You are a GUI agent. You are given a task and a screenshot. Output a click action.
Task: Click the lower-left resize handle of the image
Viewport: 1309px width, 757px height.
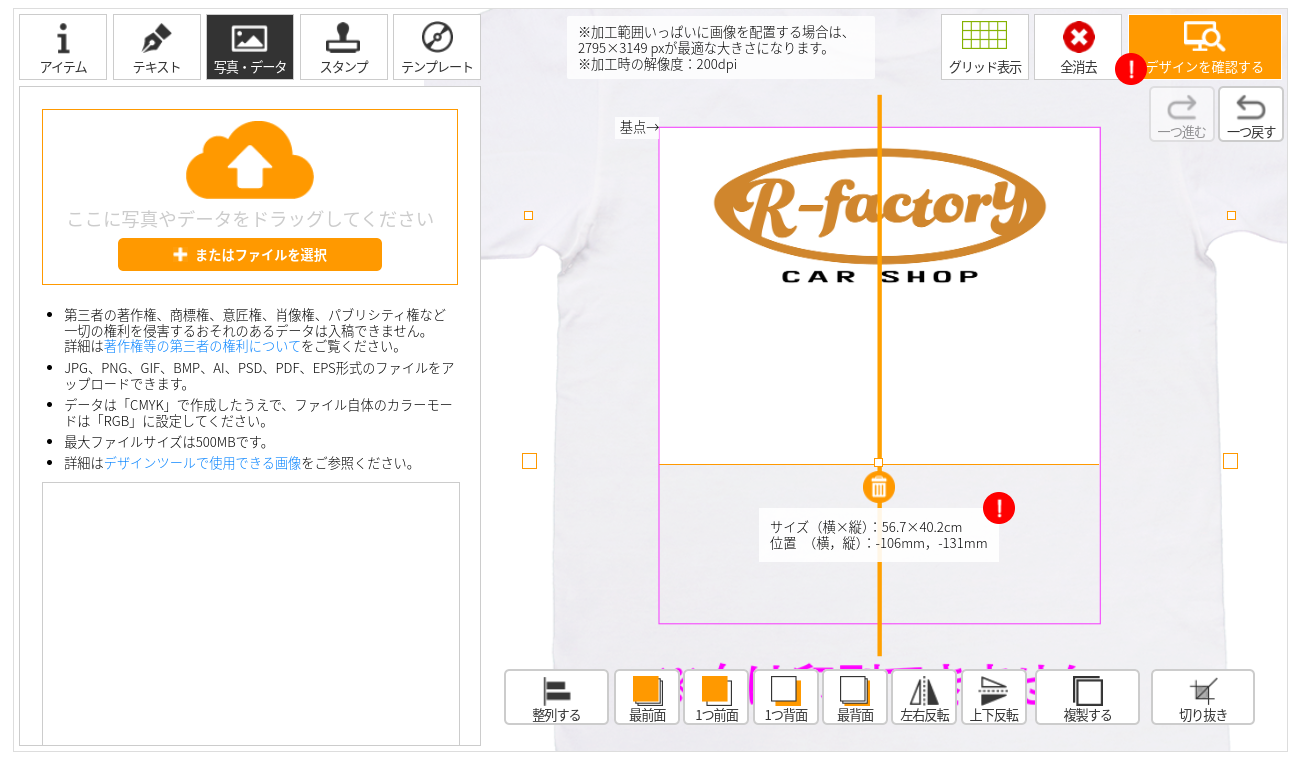[530, 461]
